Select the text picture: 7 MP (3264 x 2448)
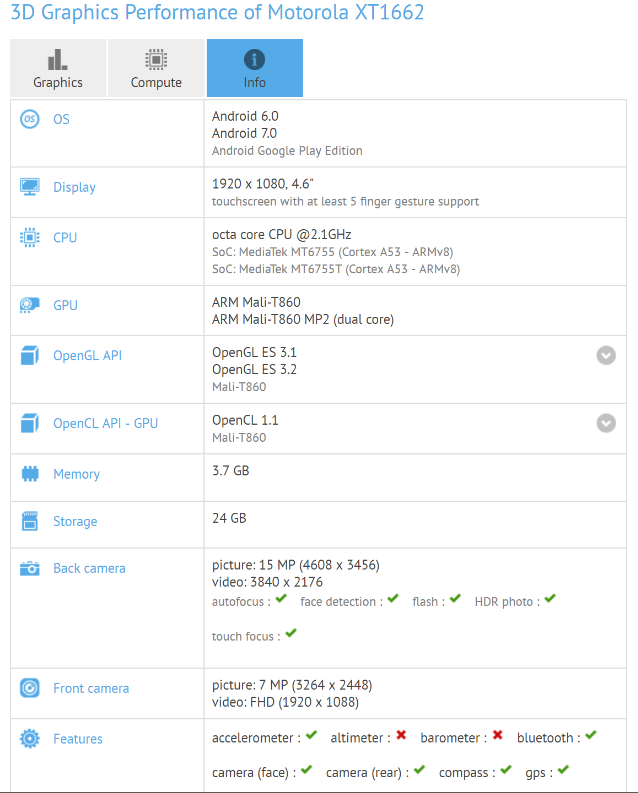Viewport: 638px width, 793px height. (292, 685)
